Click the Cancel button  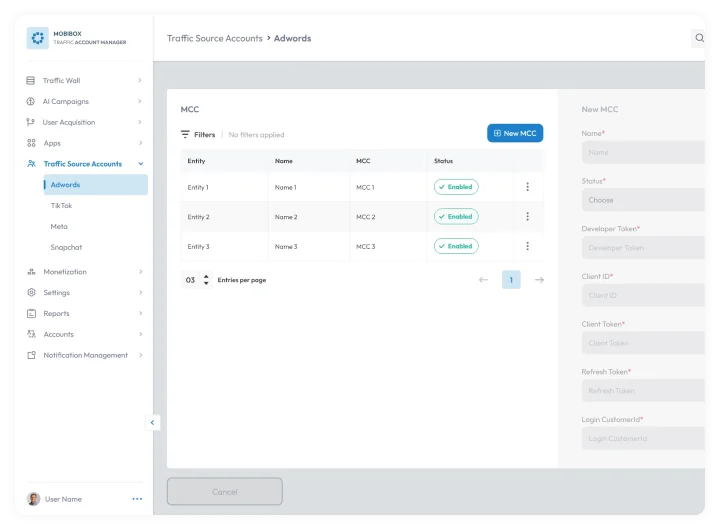225,491
